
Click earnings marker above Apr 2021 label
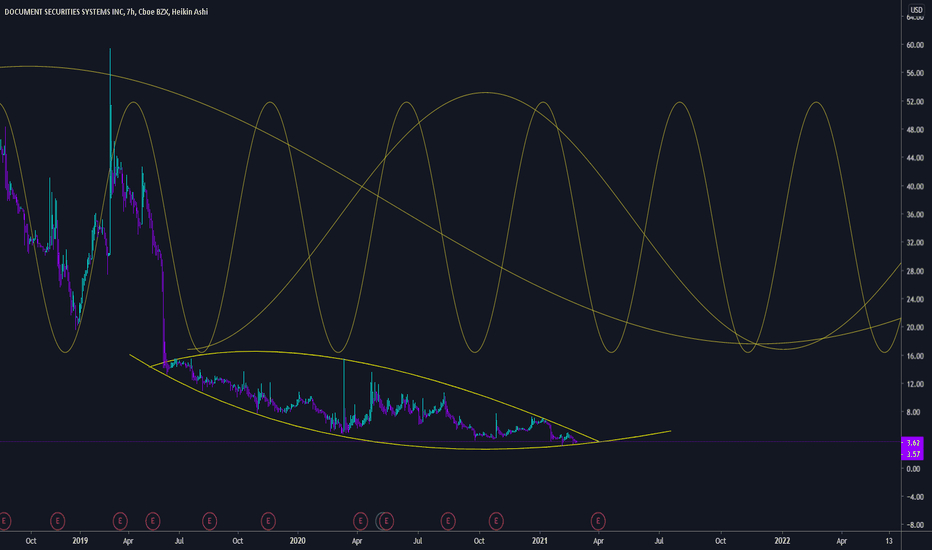[598, 521]
